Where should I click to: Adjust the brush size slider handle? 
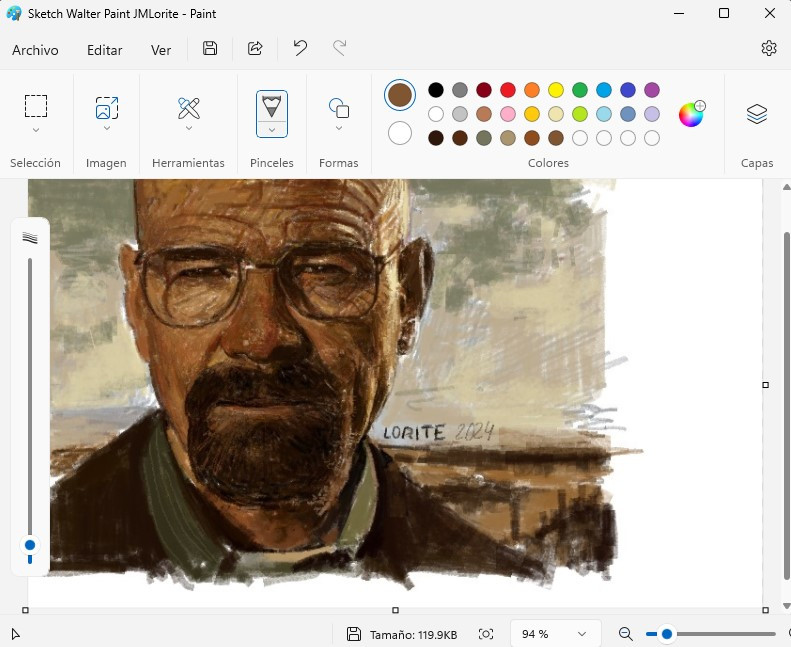(x=30, y=545)
